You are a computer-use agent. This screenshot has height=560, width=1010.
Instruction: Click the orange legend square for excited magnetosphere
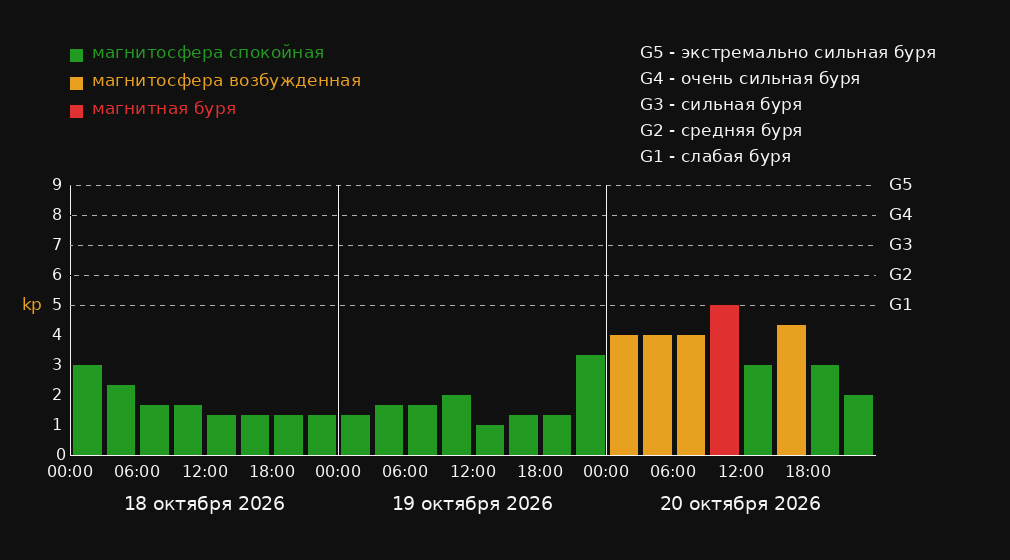[76, 83]
